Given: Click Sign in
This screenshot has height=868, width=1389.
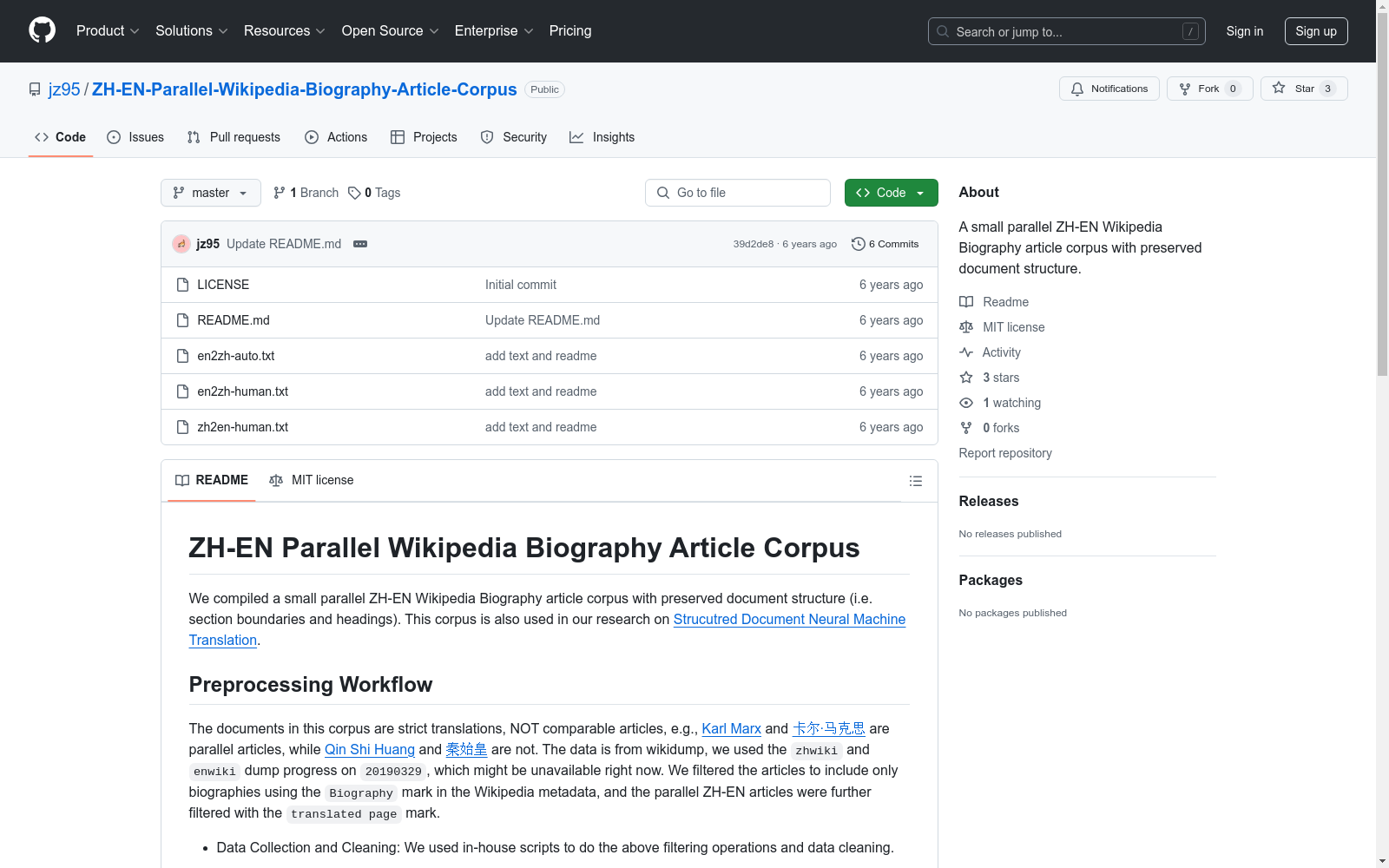Looking at the screenshot, I should pos(1245,31).
